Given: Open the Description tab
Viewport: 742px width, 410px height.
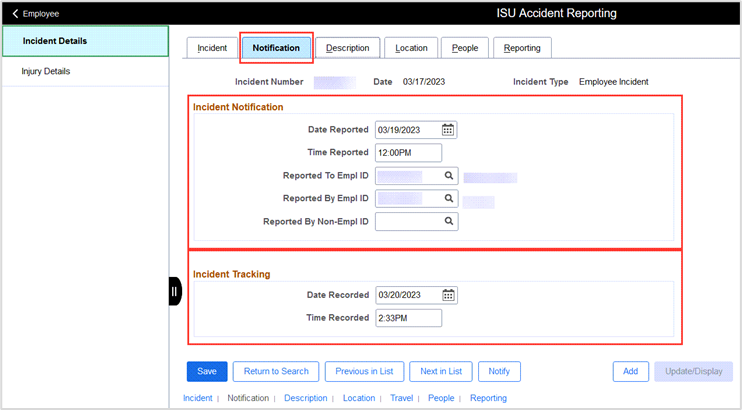Looking at the screenshot, I should (x=348, y=48).
